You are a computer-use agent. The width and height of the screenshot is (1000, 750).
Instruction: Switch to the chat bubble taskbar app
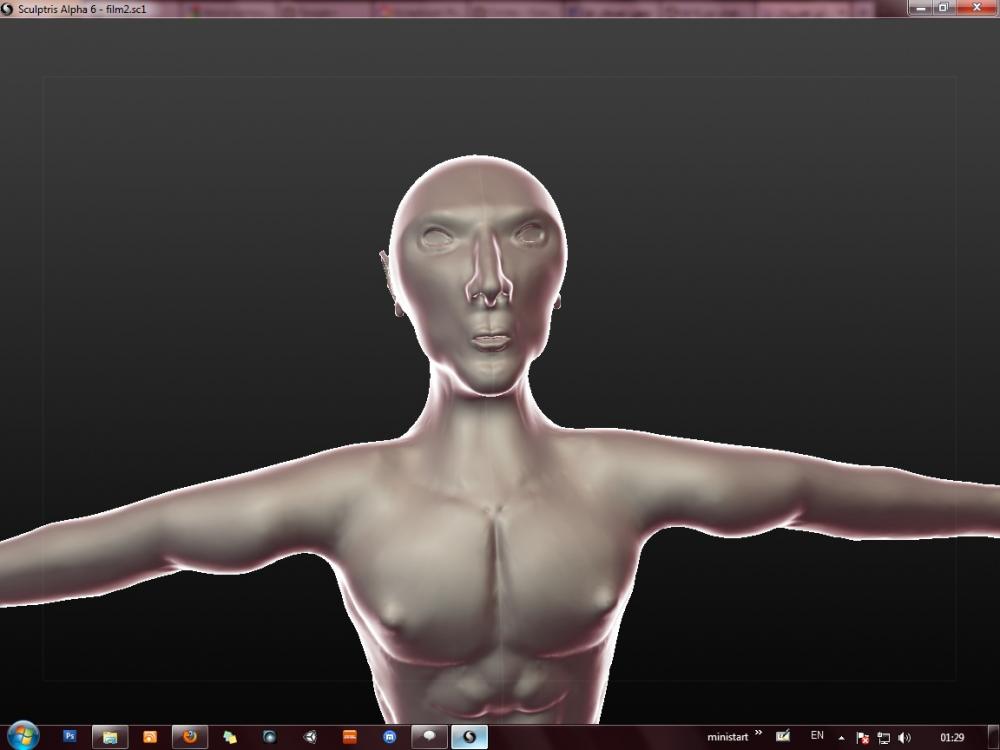click(x=429, y=737)
